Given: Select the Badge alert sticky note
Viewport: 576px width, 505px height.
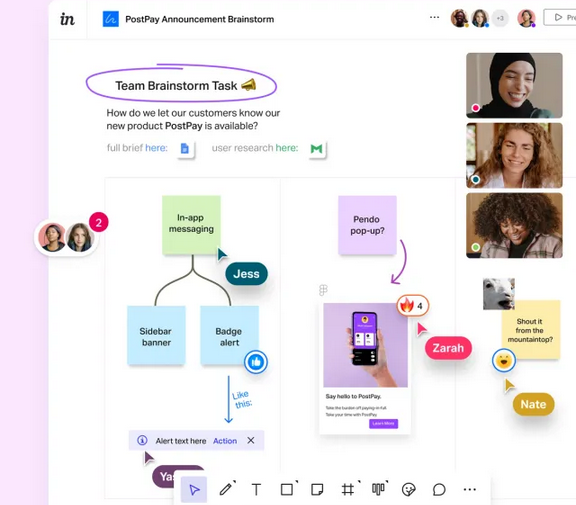Looking at the screenshot, I should (x=229, y=335).
